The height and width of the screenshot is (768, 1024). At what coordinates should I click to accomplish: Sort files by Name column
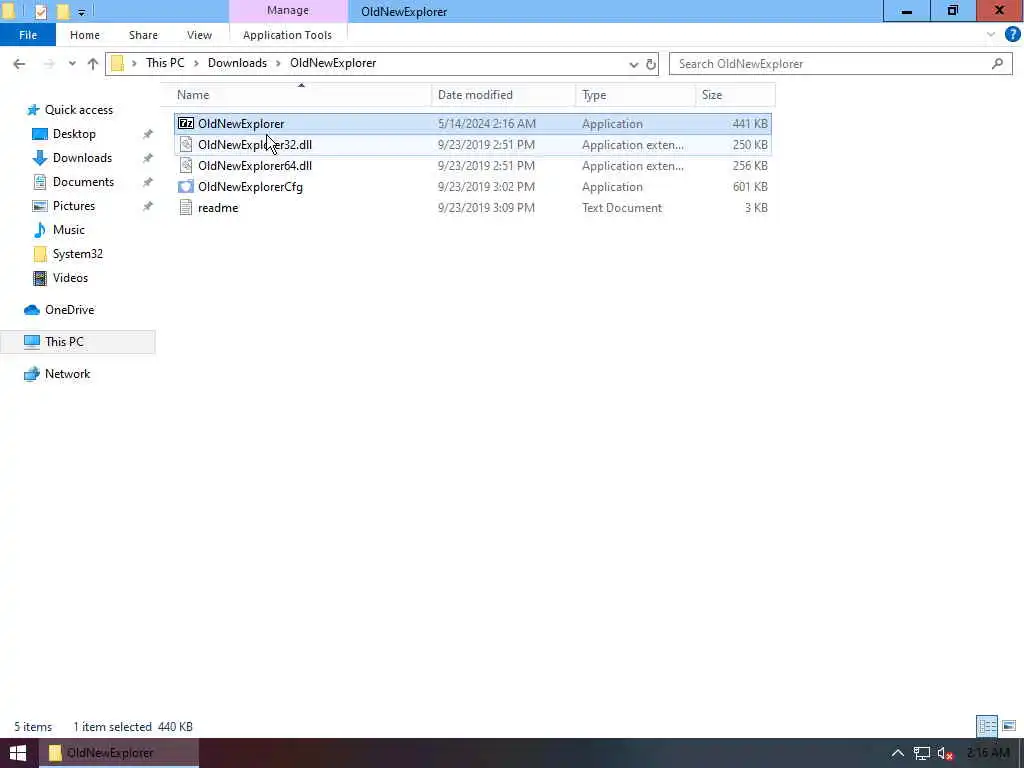(301, 95)
